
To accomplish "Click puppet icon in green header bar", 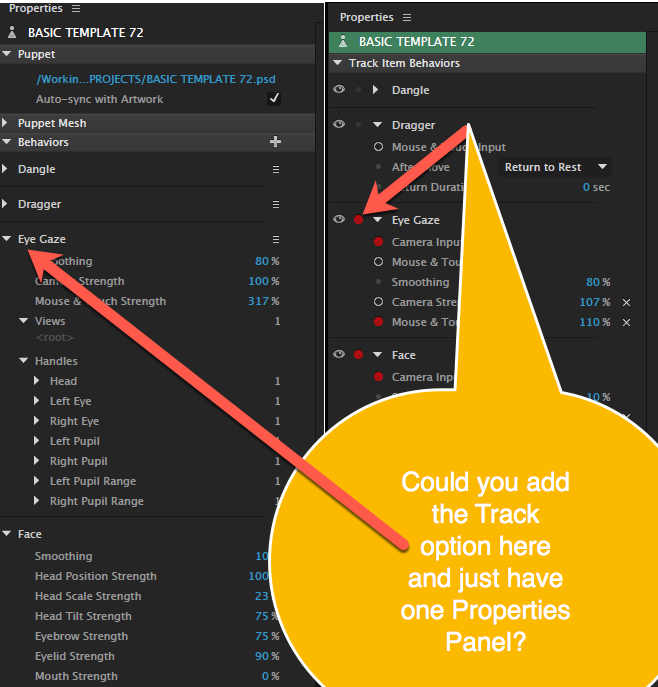I will (343, 42).
